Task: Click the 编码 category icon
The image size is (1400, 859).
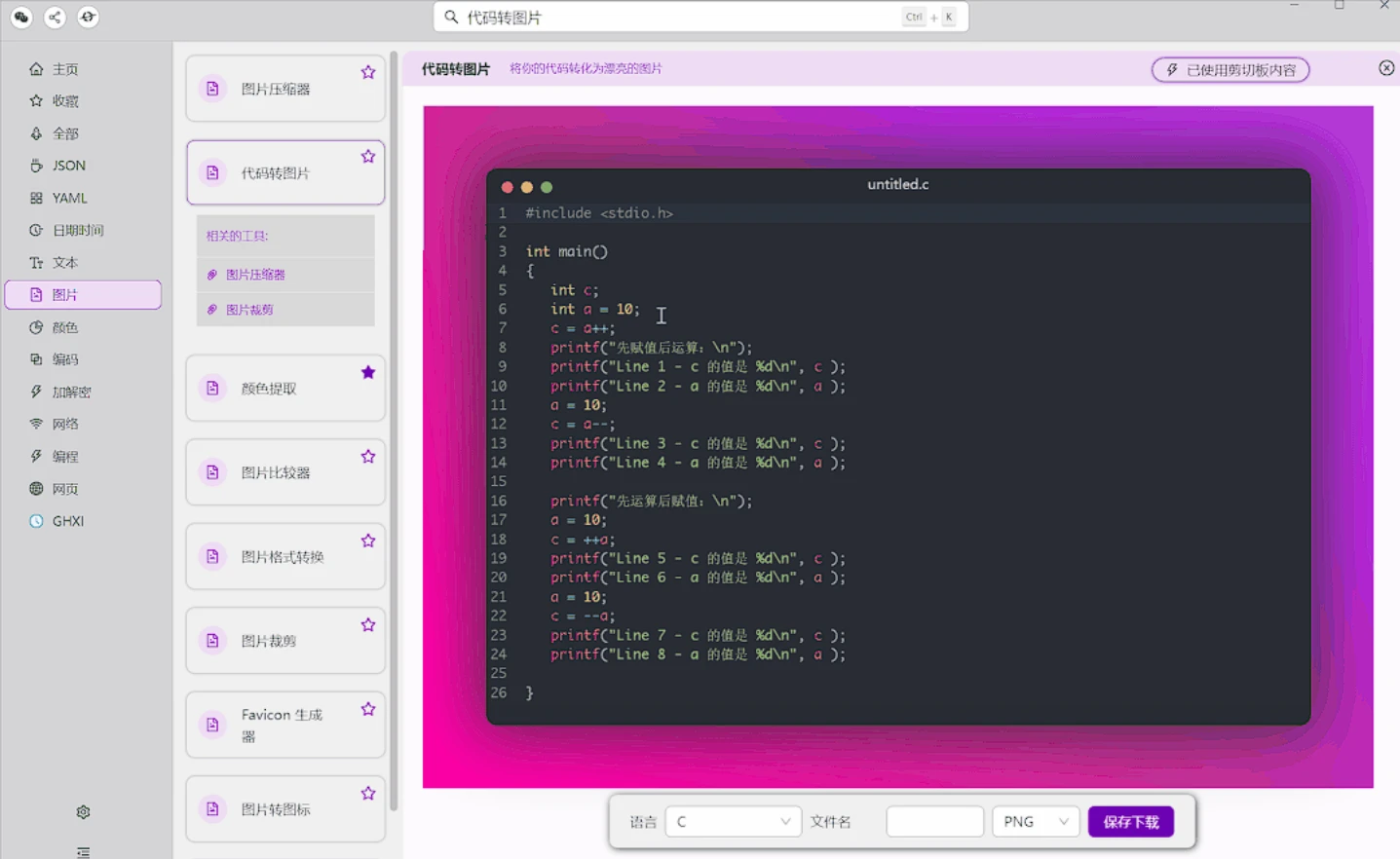Action: coord(36,359)
